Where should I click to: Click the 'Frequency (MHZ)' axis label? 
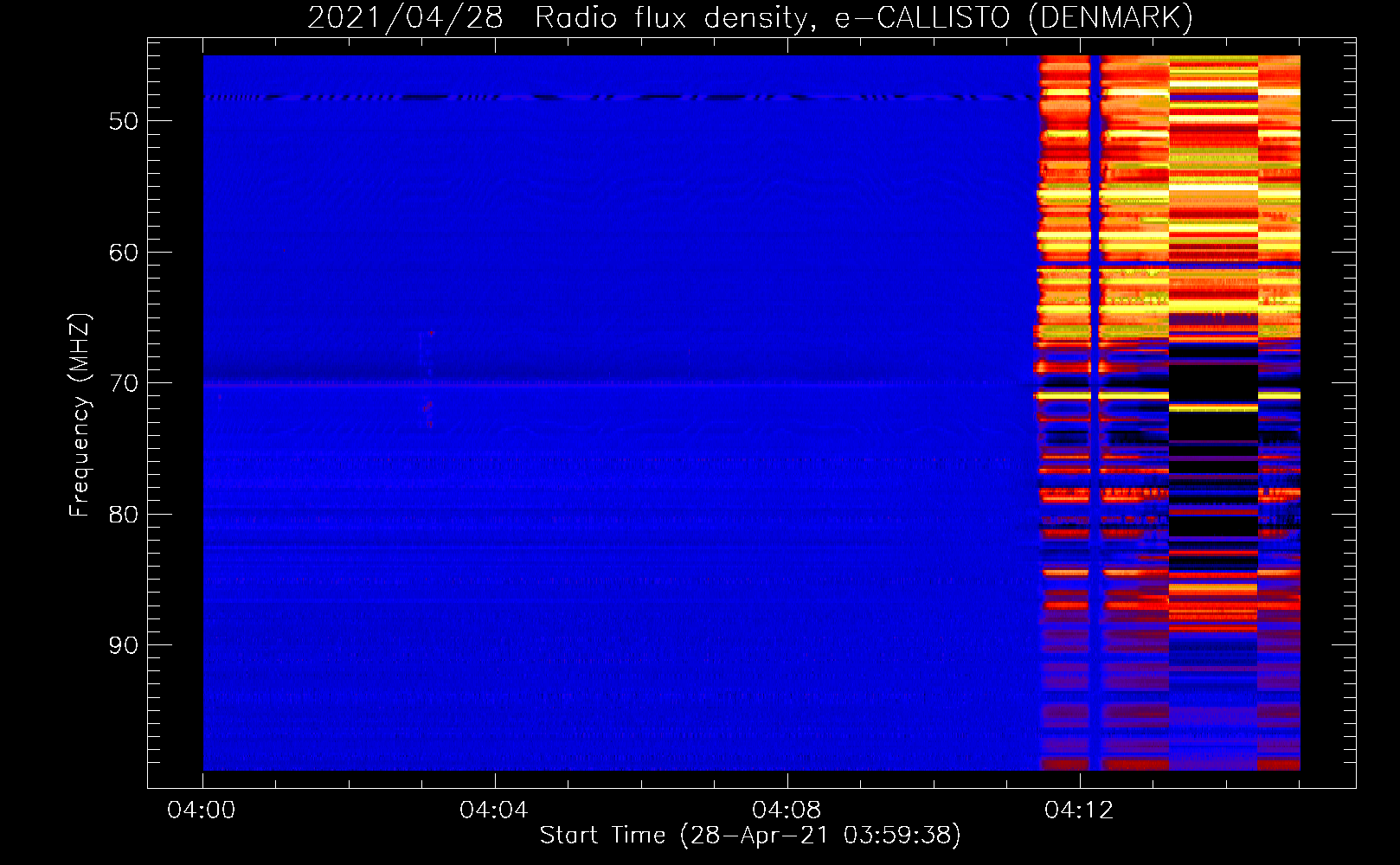tap(79, 415)
